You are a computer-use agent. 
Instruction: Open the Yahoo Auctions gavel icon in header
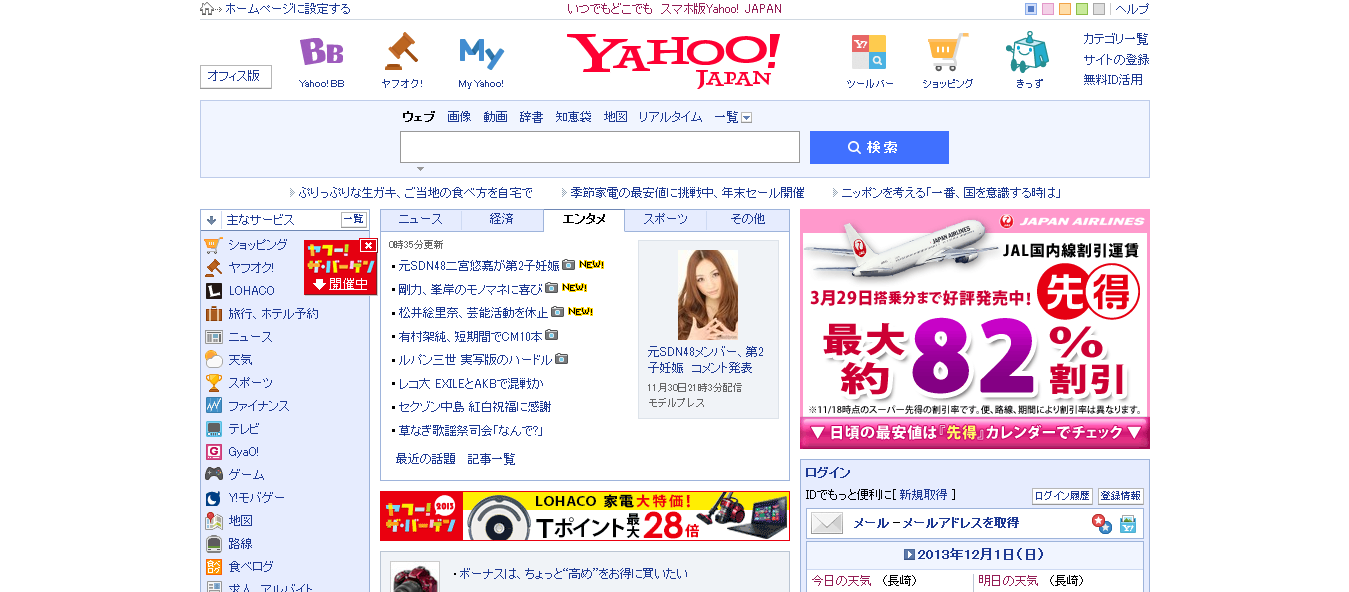click(401, 51)
